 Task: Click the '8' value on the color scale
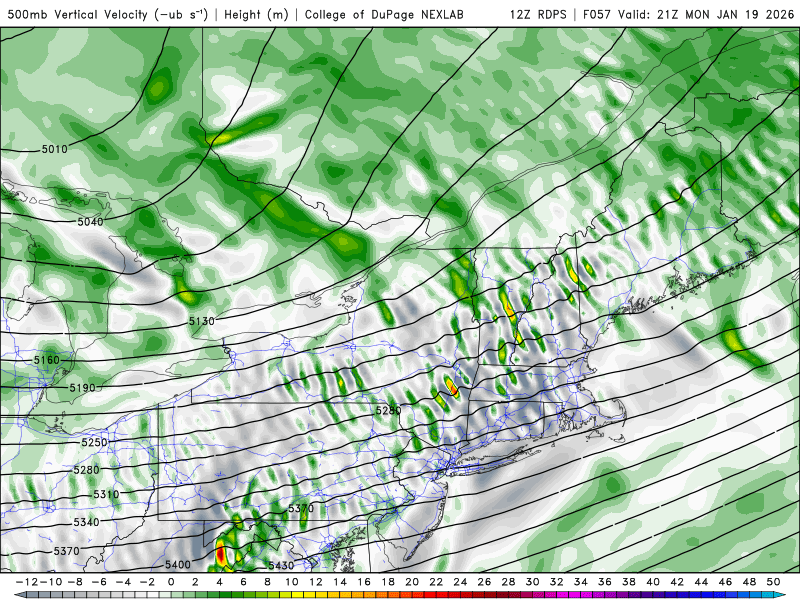(267, 582)
